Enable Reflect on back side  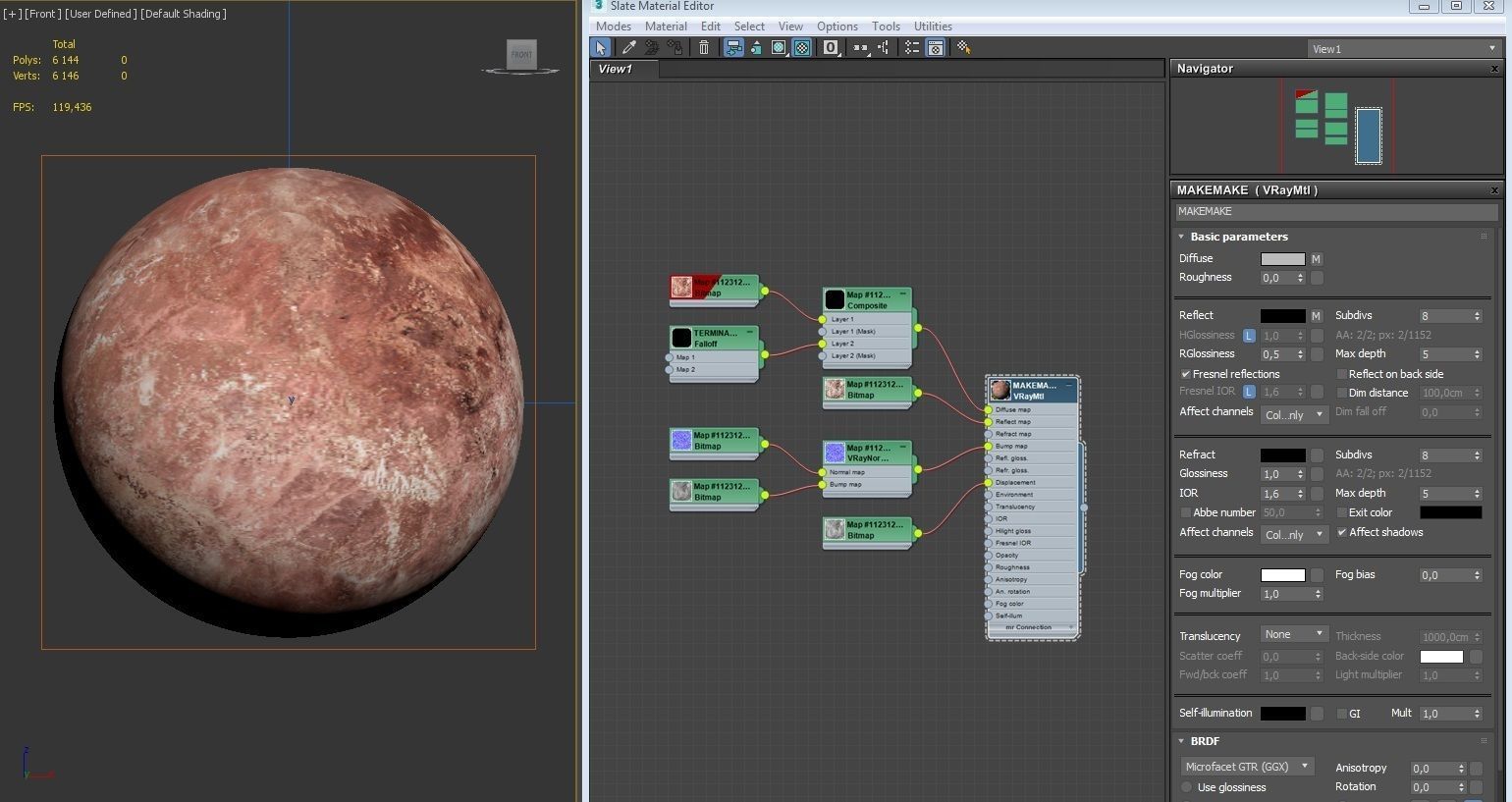point(1342,374)
